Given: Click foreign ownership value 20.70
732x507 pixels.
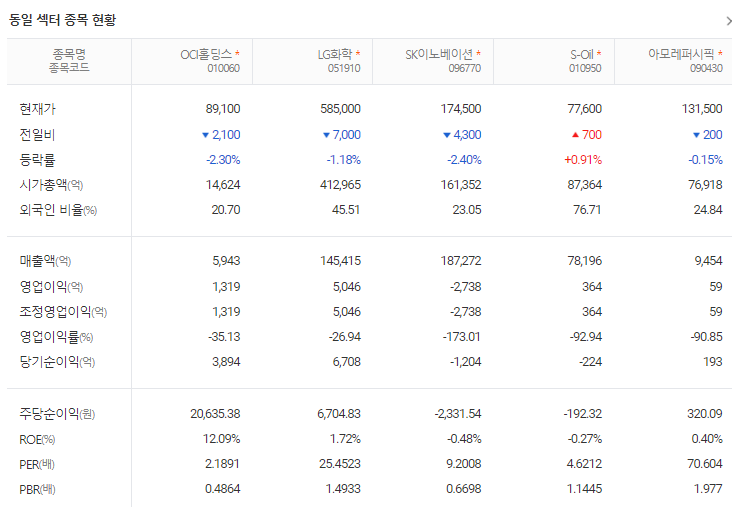Looking at the screenshot, I should pyautogui.click(x=226, y=210).
